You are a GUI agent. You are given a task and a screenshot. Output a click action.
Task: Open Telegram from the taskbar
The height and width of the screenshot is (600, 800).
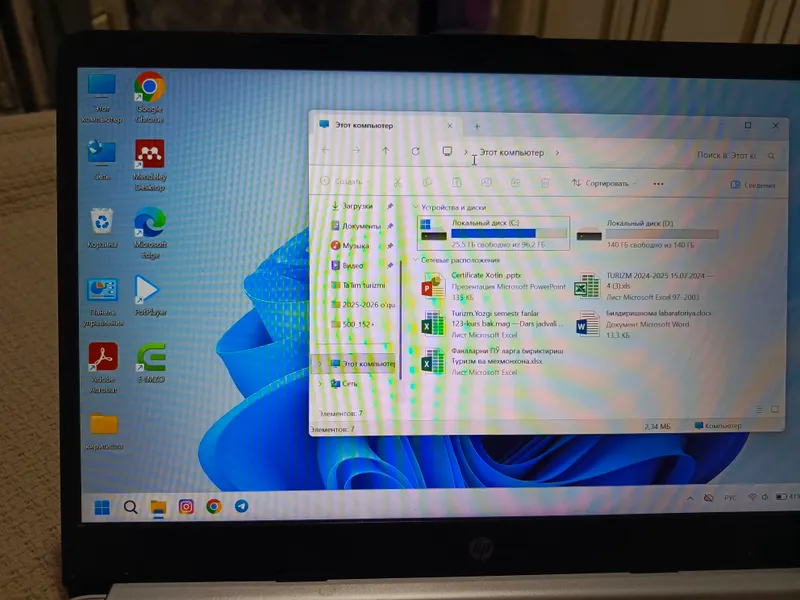(241, 506)
